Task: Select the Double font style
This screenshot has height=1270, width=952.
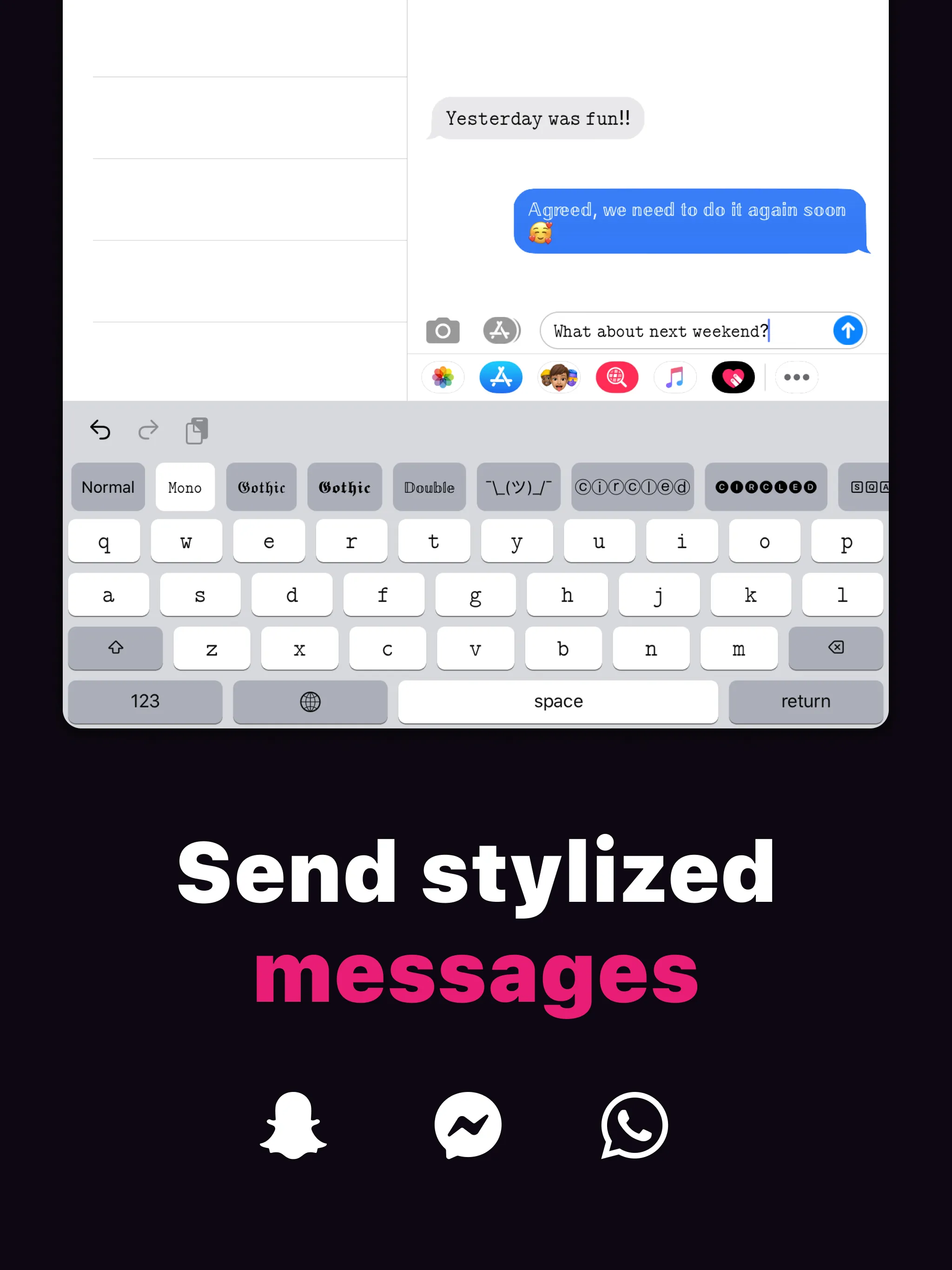Action: (x=429, y=487)
